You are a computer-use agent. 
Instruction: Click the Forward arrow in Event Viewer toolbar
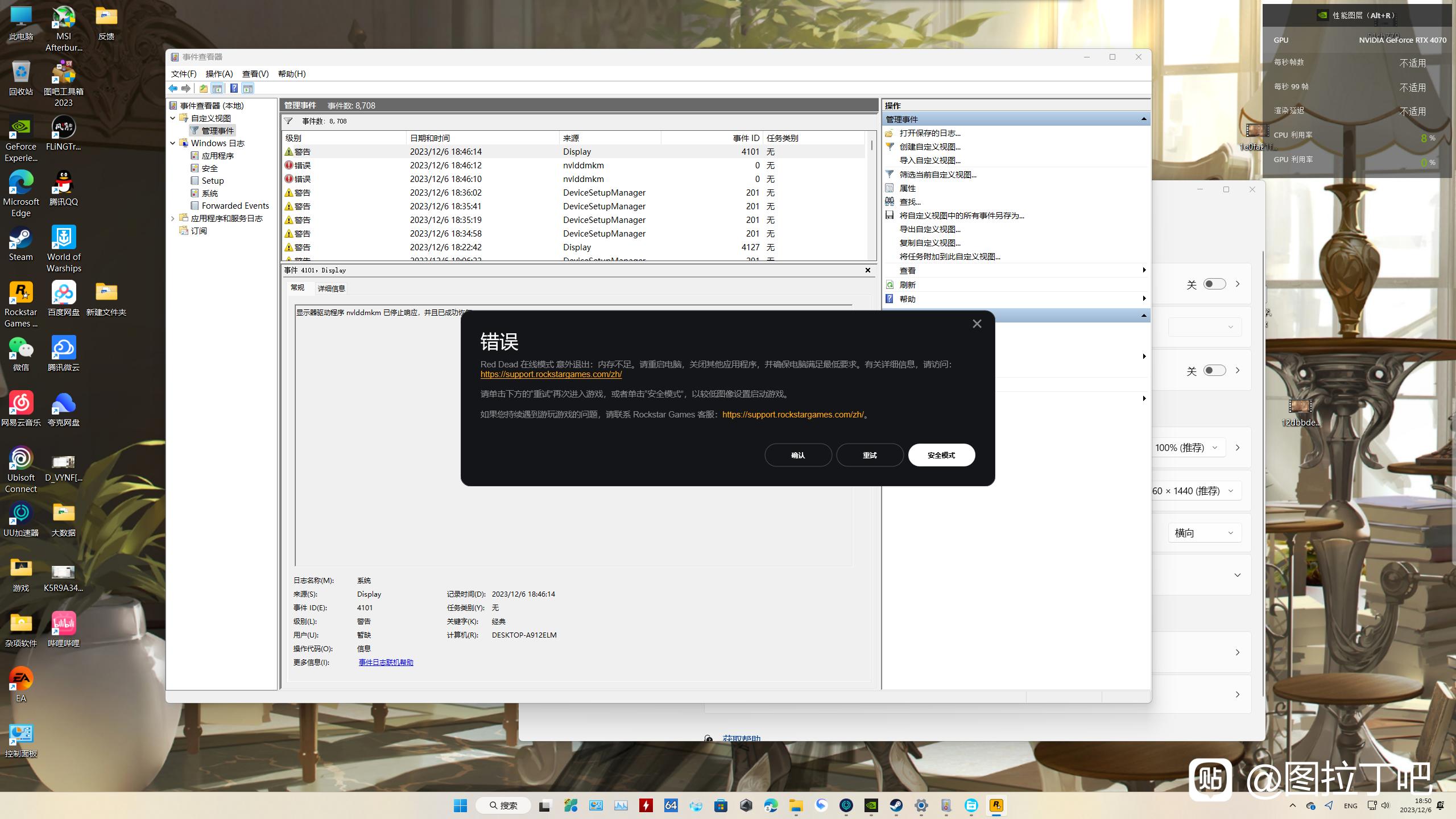pos(186,88)
